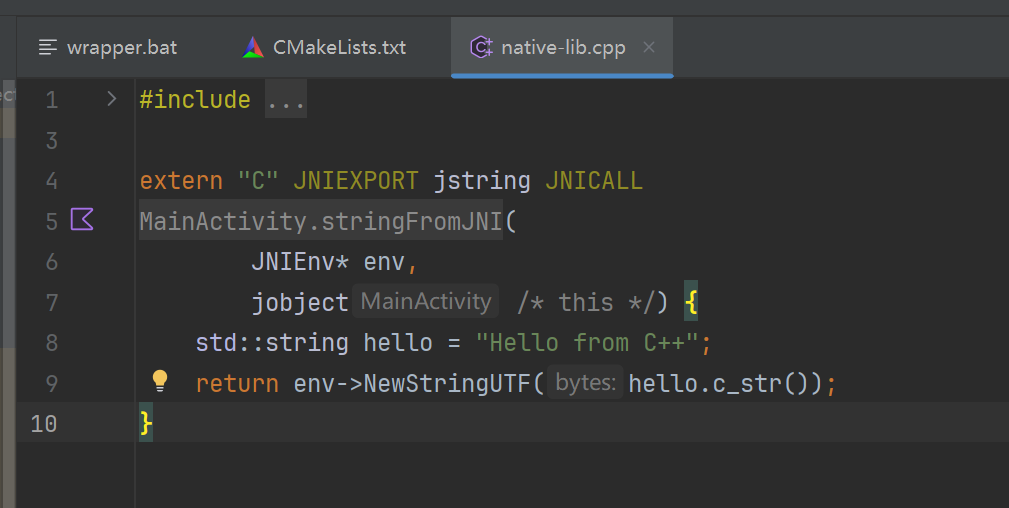Click the extern keyword on line 4
The width and height of the screenshot is (1009, 508).
(x=181, y=181)
